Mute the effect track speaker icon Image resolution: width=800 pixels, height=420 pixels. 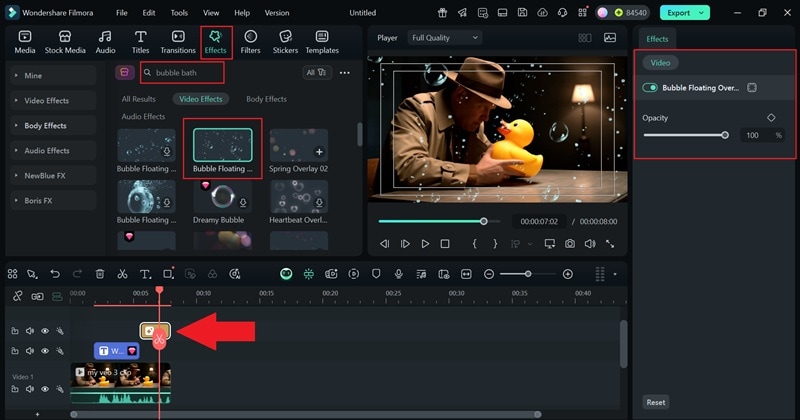coord(30,331)
